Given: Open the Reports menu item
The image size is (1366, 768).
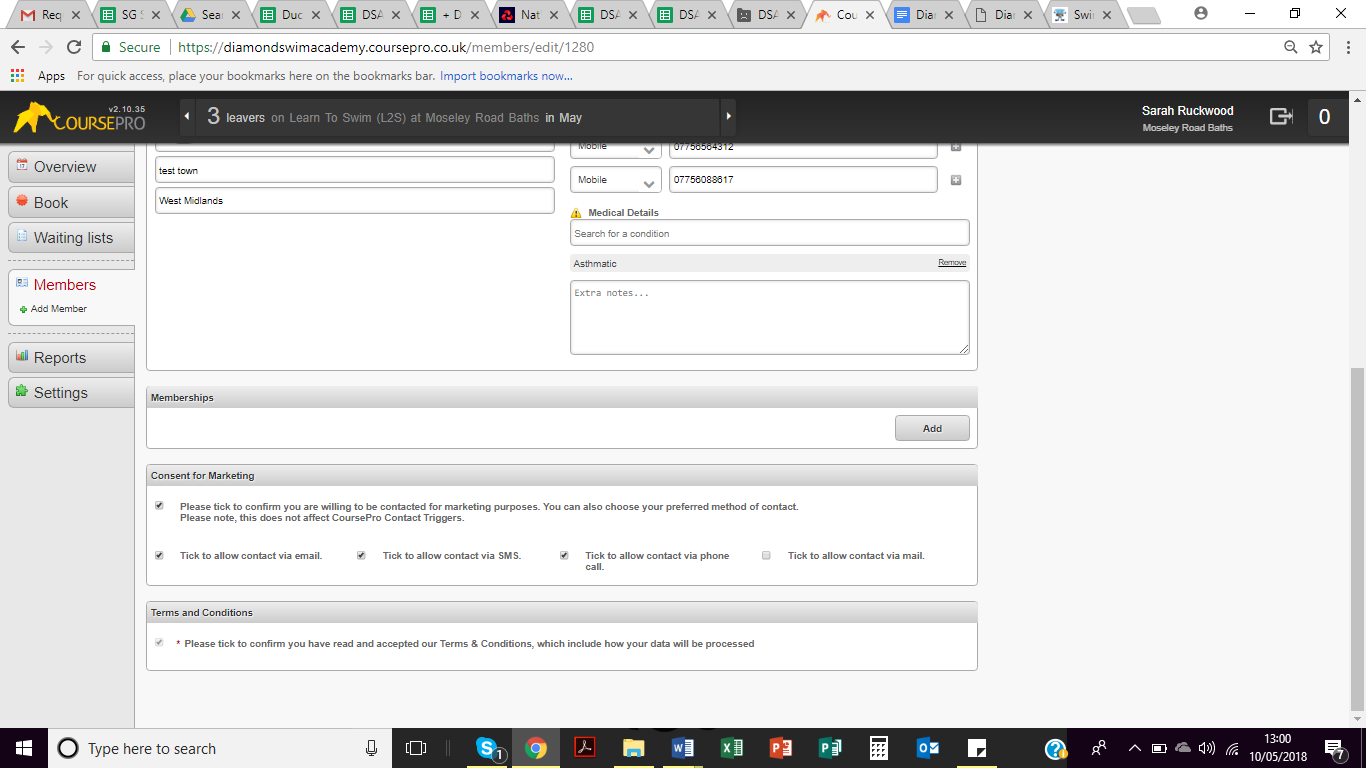Looking at the screenshot, I should 71,357.
